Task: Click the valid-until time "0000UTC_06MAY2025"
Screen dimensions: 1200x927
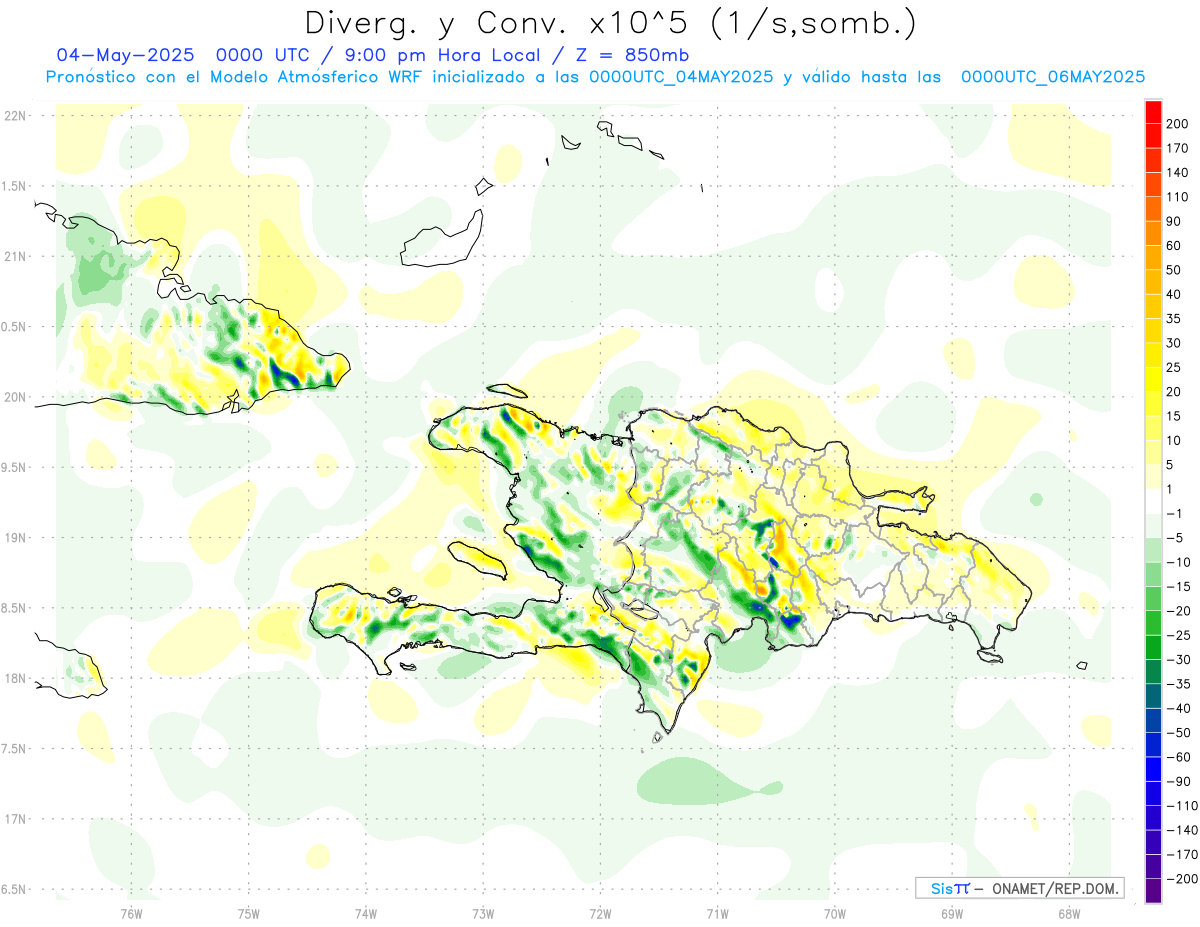Action: click(1053, 77)
